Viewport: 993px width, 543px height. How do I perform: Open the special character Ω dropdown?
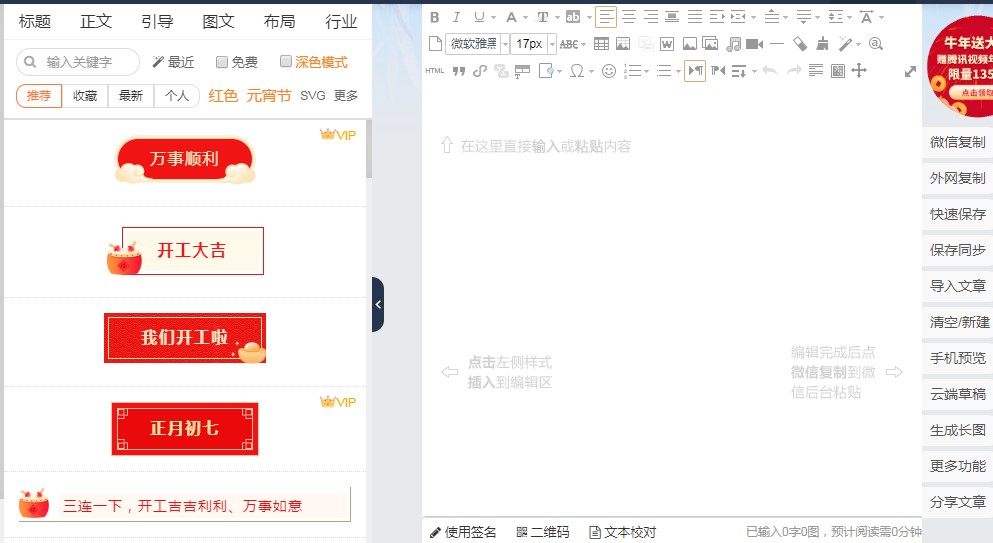tap(591, 70)
